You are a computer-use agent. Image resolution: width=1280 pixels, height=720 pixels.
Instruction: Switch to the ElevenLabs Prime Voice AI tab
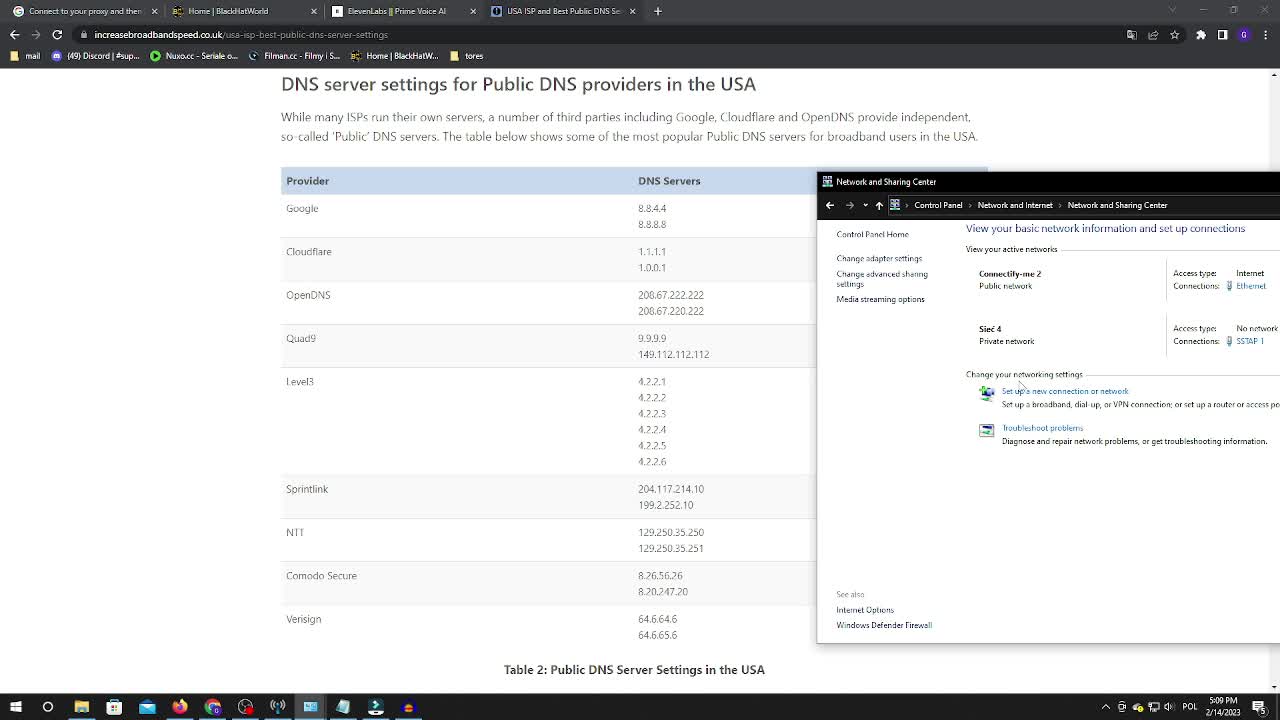pos(397,11)
